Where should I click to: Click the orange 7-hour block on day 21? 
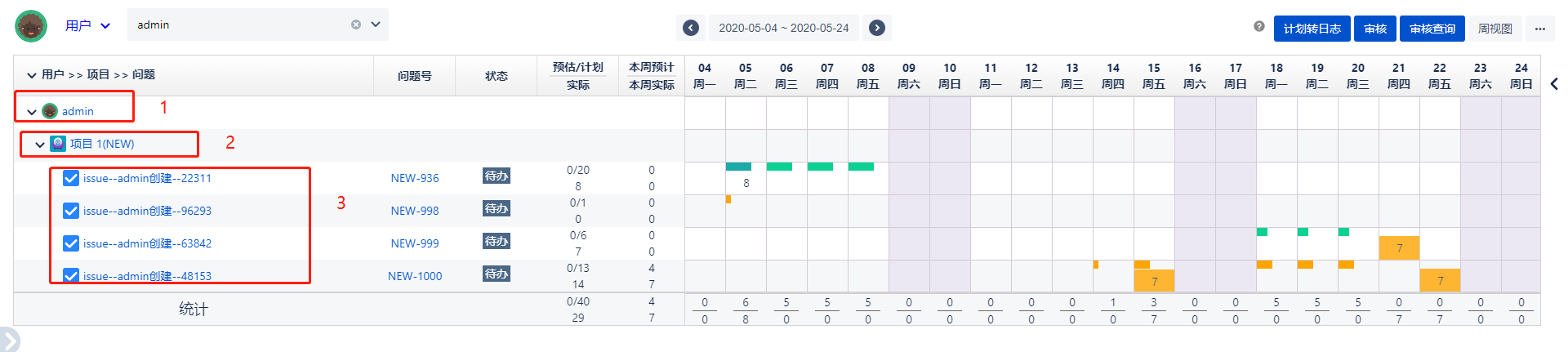click(1399, 248)
